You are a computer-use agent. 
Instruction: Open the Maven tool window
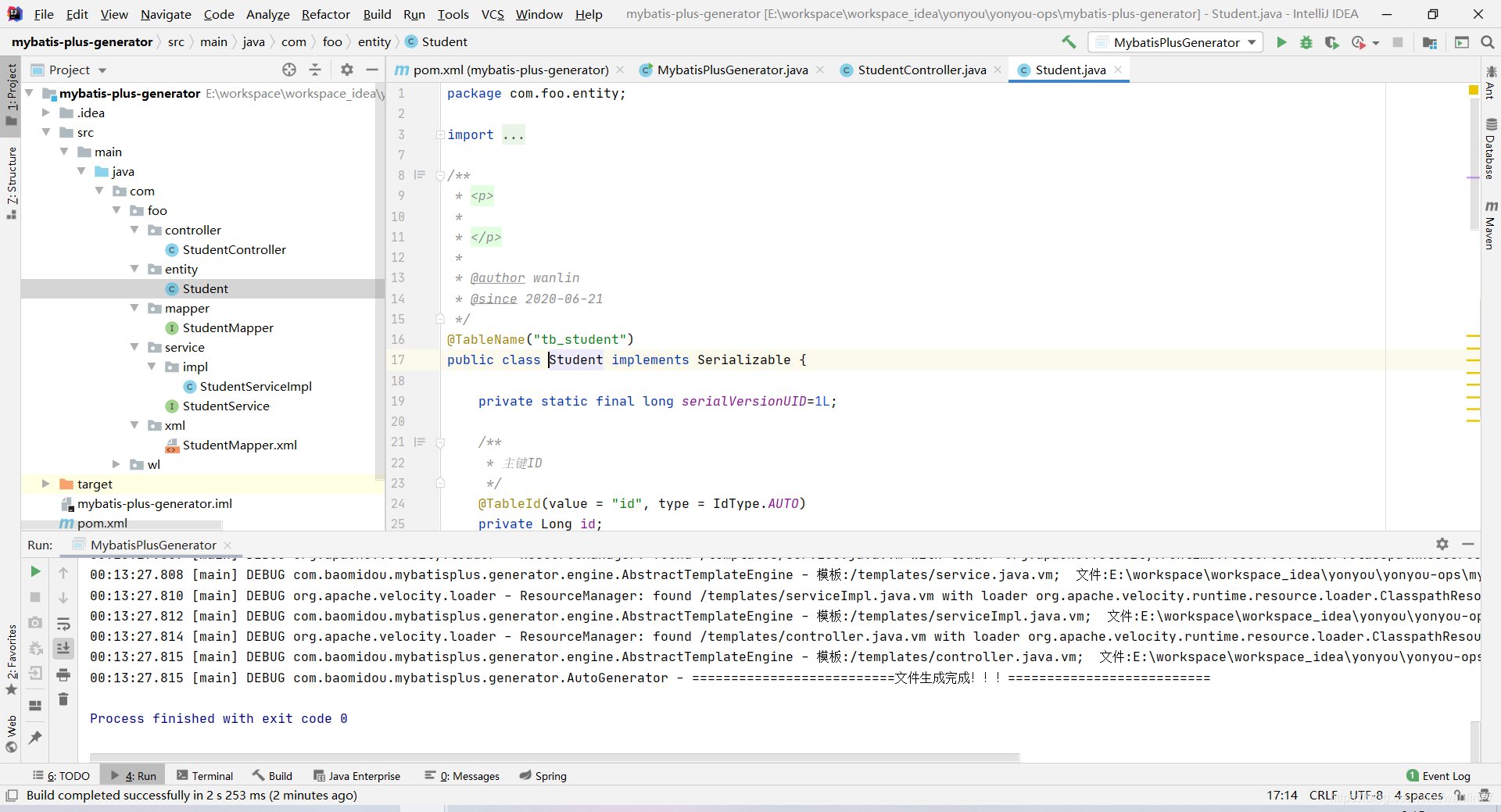1491,225
